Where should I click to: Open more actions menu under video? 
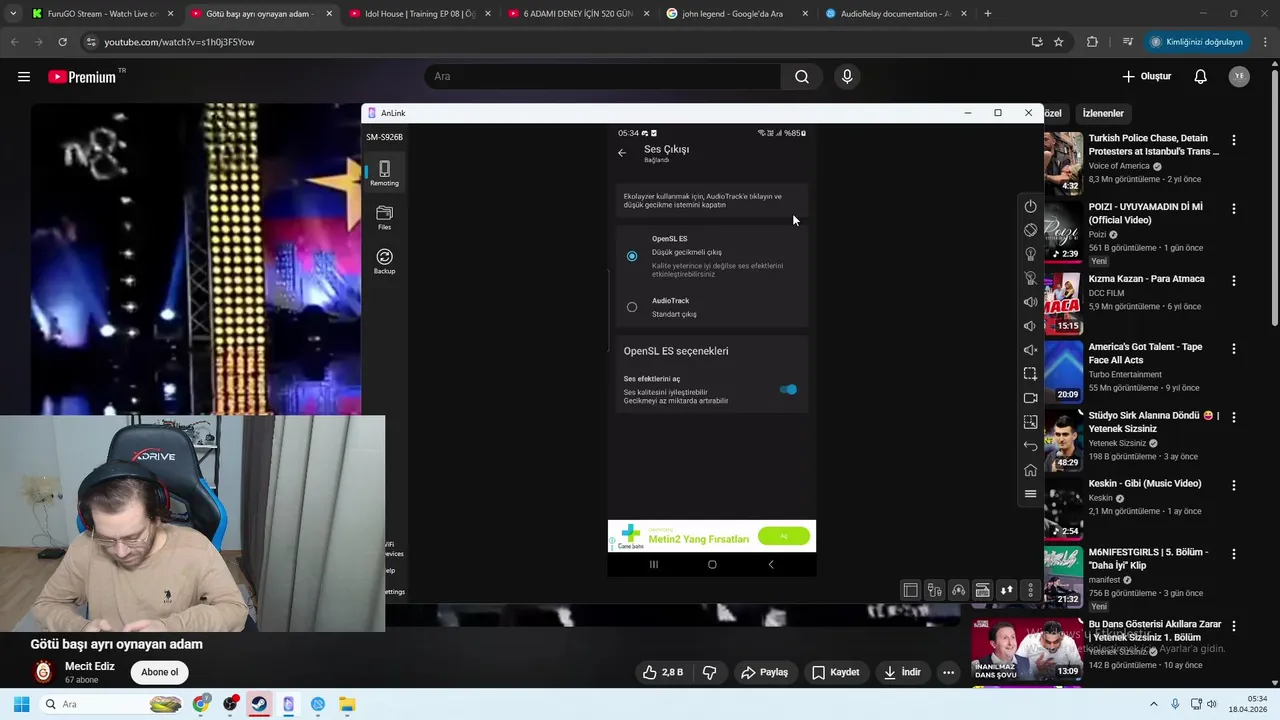click(x=948, y=672)
